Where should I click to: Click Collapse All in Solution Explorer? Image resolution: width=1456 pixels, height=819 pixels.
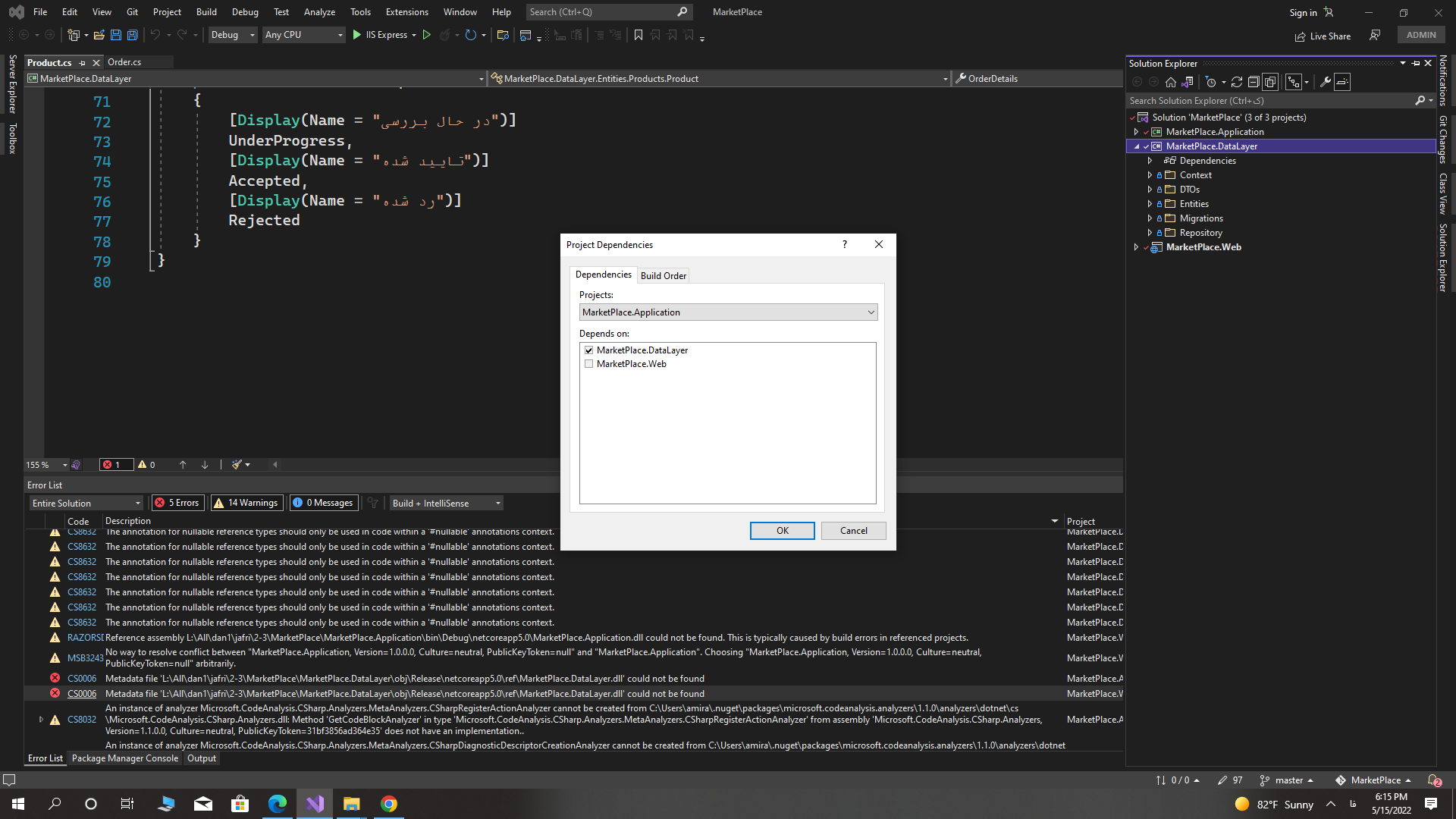pos(1254,82)
